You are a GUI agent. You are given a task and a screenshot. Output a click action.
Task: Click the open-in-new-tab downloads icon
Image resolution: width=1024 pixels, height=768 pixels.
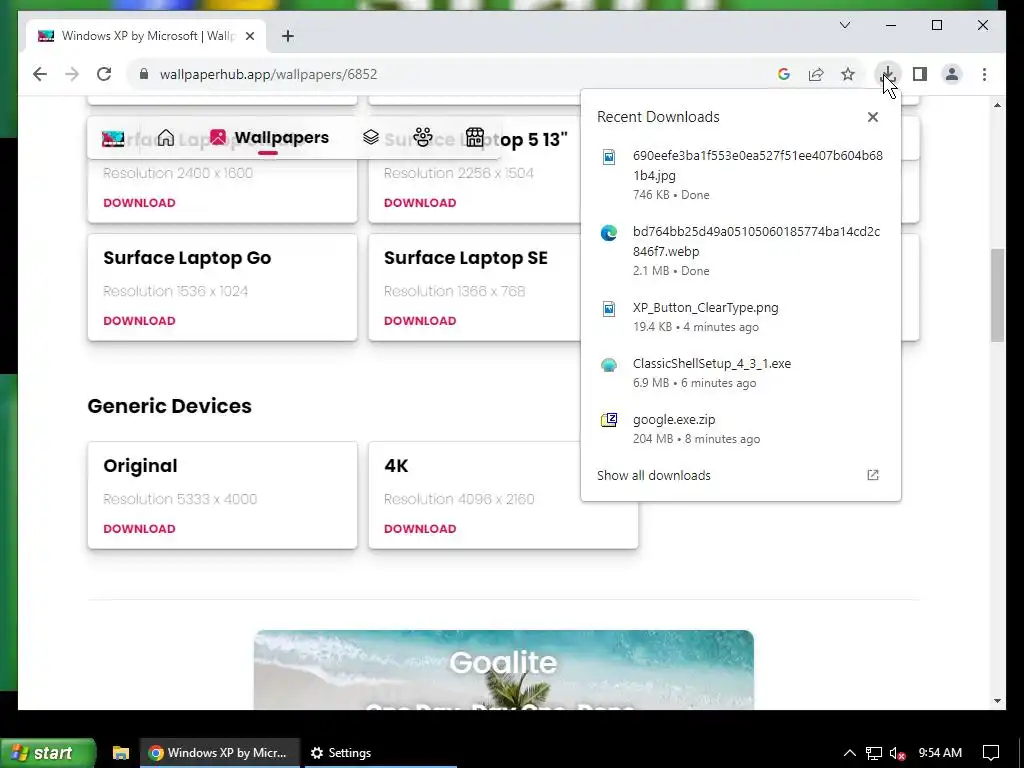[872, 475]
